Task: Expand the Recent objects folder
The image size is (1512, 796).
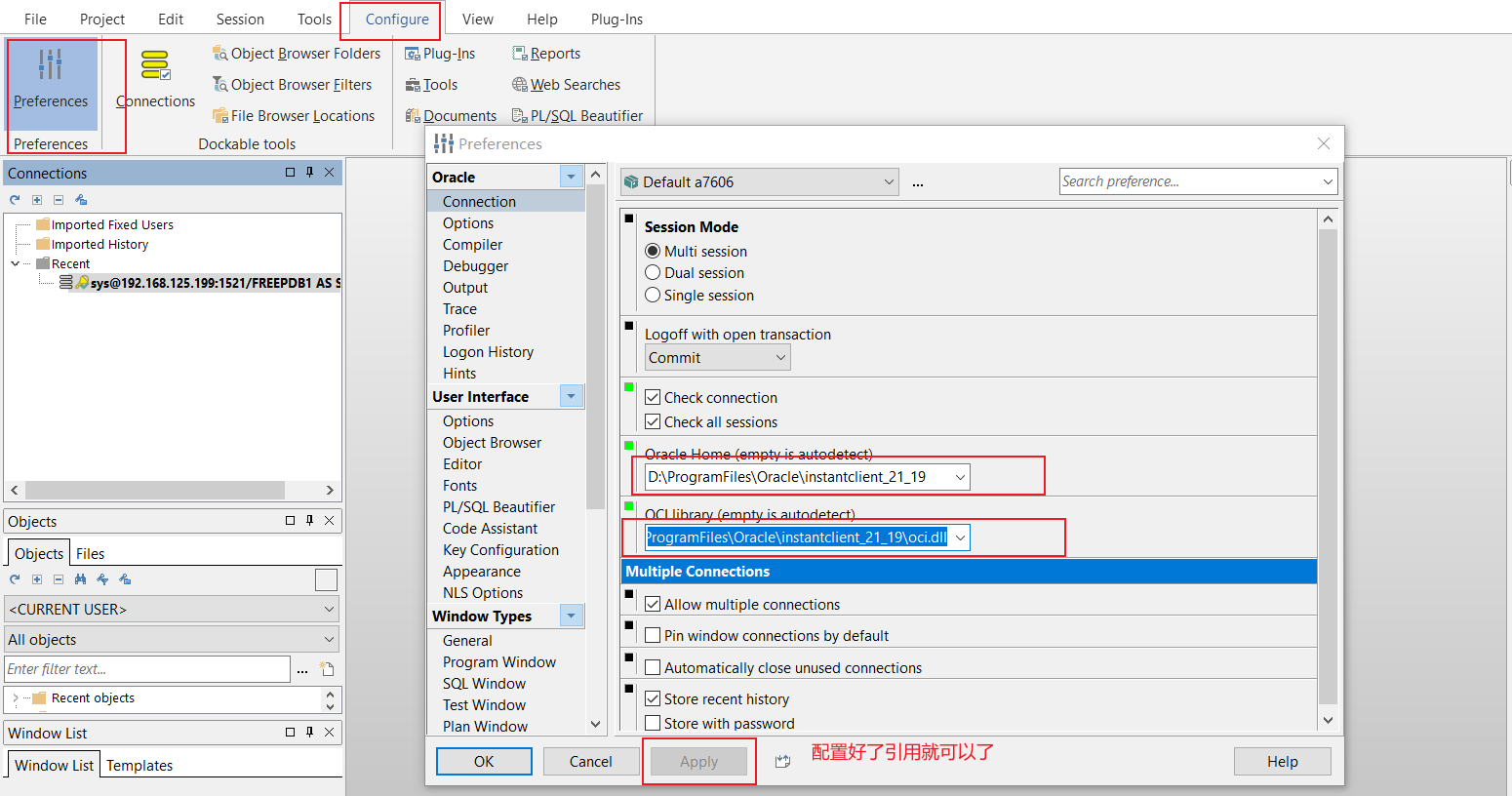Action: 16,698
